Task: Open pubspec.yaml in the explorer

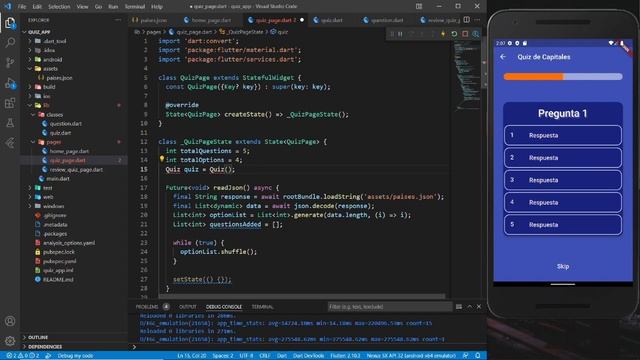Action: [x=60, y=261]
